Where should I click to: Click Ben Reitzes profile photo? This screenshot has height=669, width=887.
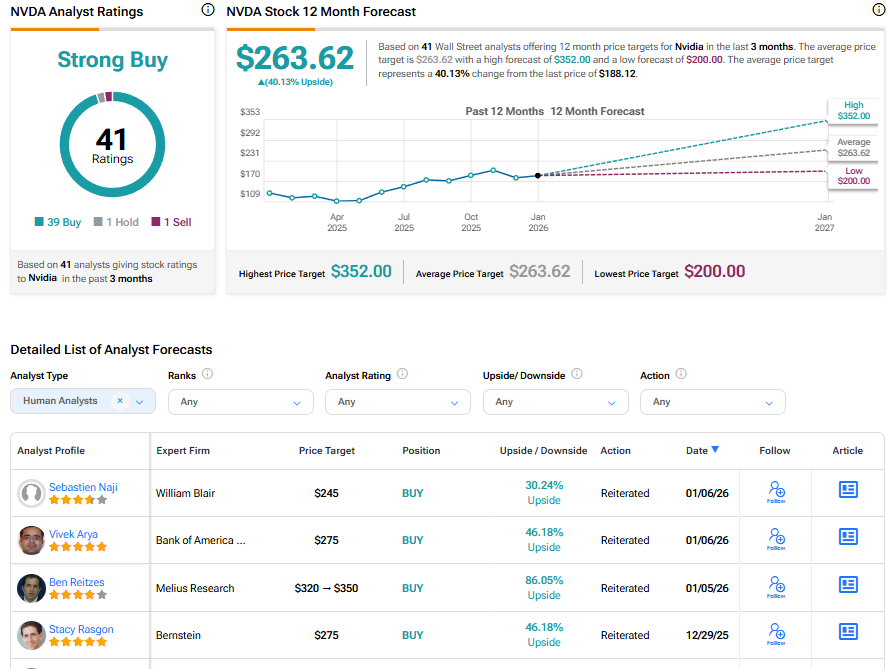31,588
